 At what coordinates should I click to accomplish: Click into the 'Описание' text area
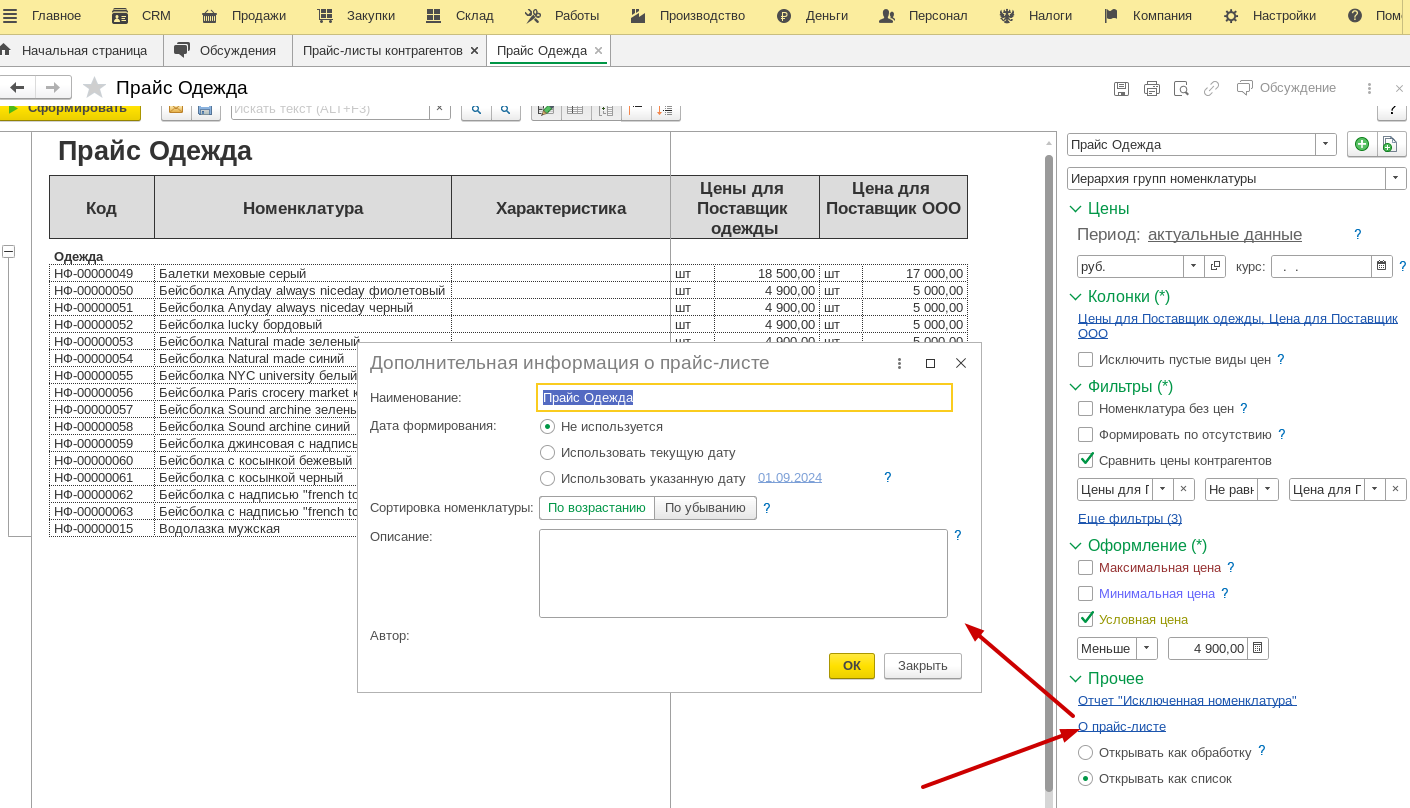(x=742, y=573)
